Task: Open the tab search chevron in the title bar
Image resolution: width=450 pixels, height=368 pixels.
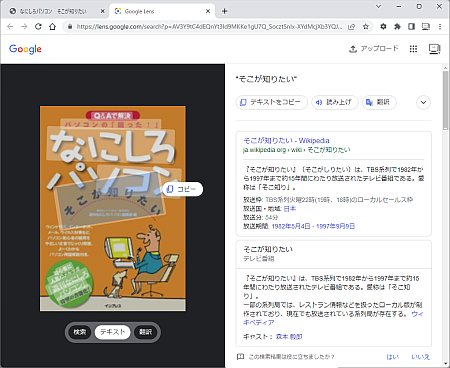Action: pyautogui.click(x=378, y=6)
